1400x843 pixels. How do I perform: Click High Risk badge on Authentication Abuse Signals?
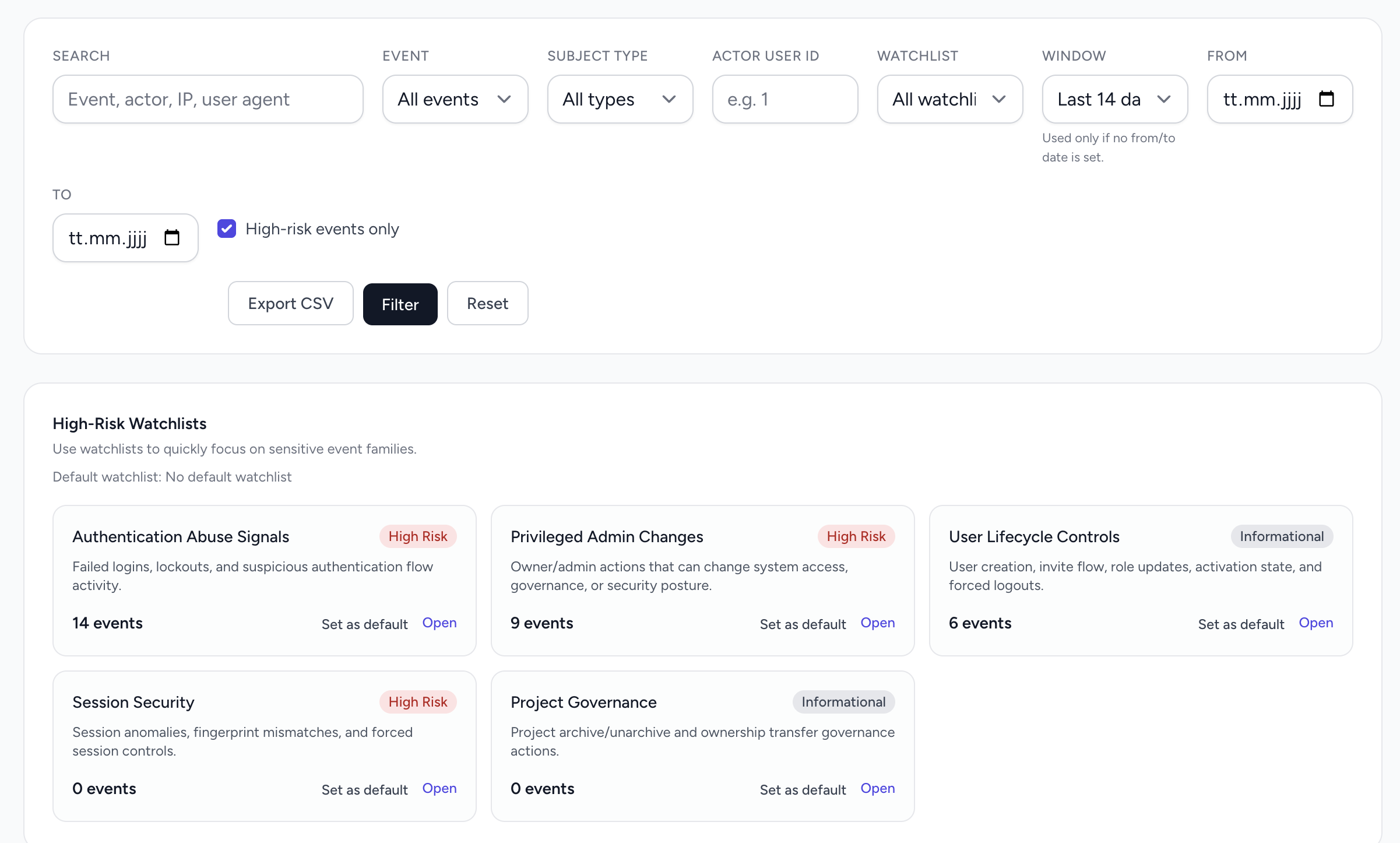pos(418,536)
